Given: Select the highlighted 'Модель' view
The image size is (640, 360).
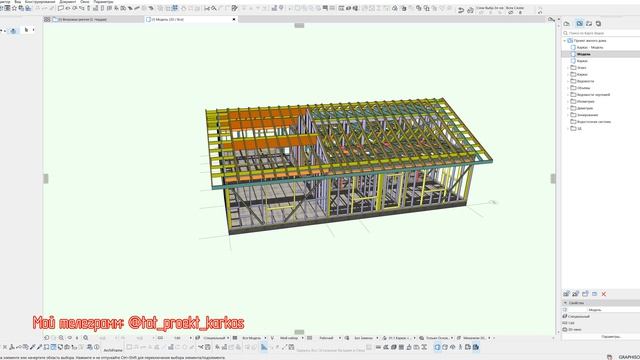Looking at the screenshot, I should [x=584, y=54].
